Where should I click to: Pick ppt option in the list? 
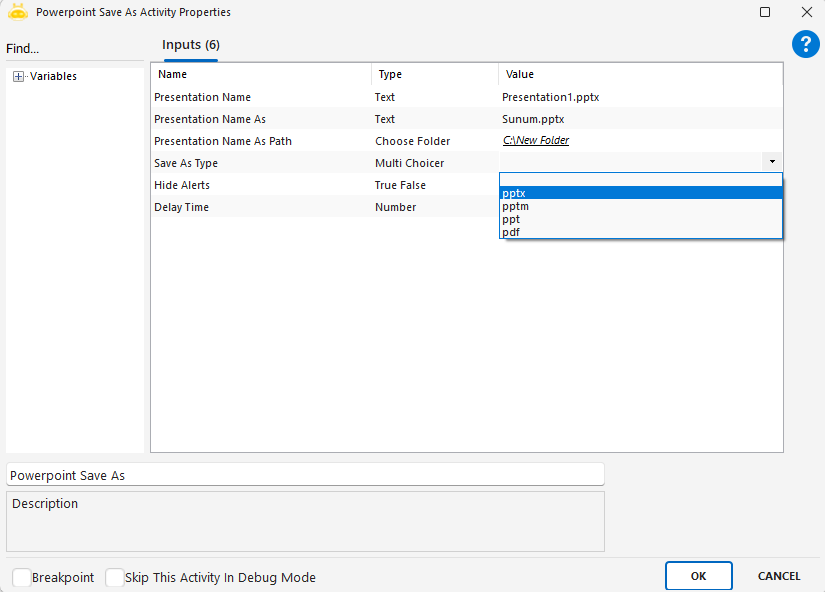640,219
